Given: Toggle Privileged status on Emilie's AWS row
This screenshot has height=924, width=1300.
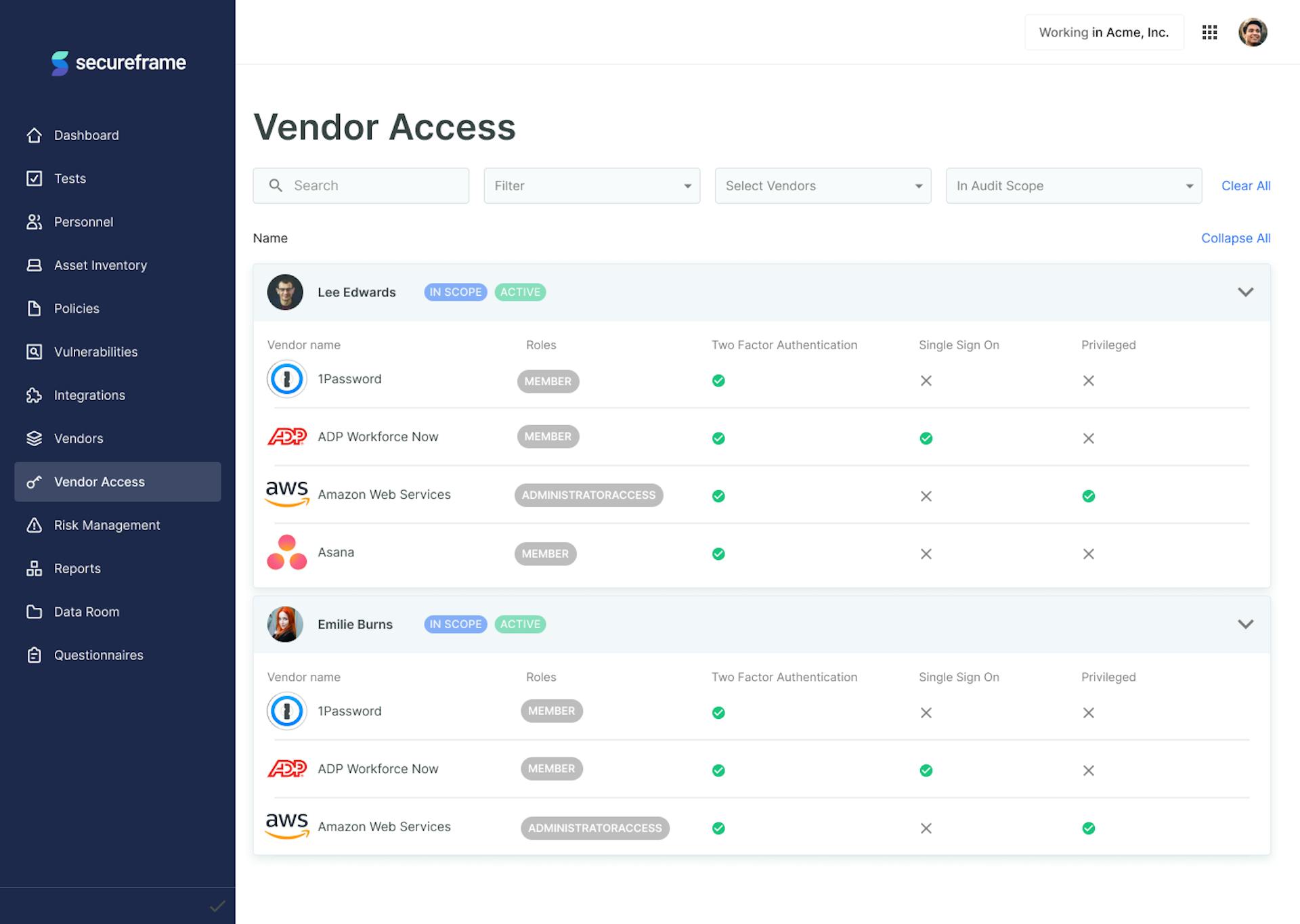Looking at the screenshot, I should click(x=1089, y=828).
